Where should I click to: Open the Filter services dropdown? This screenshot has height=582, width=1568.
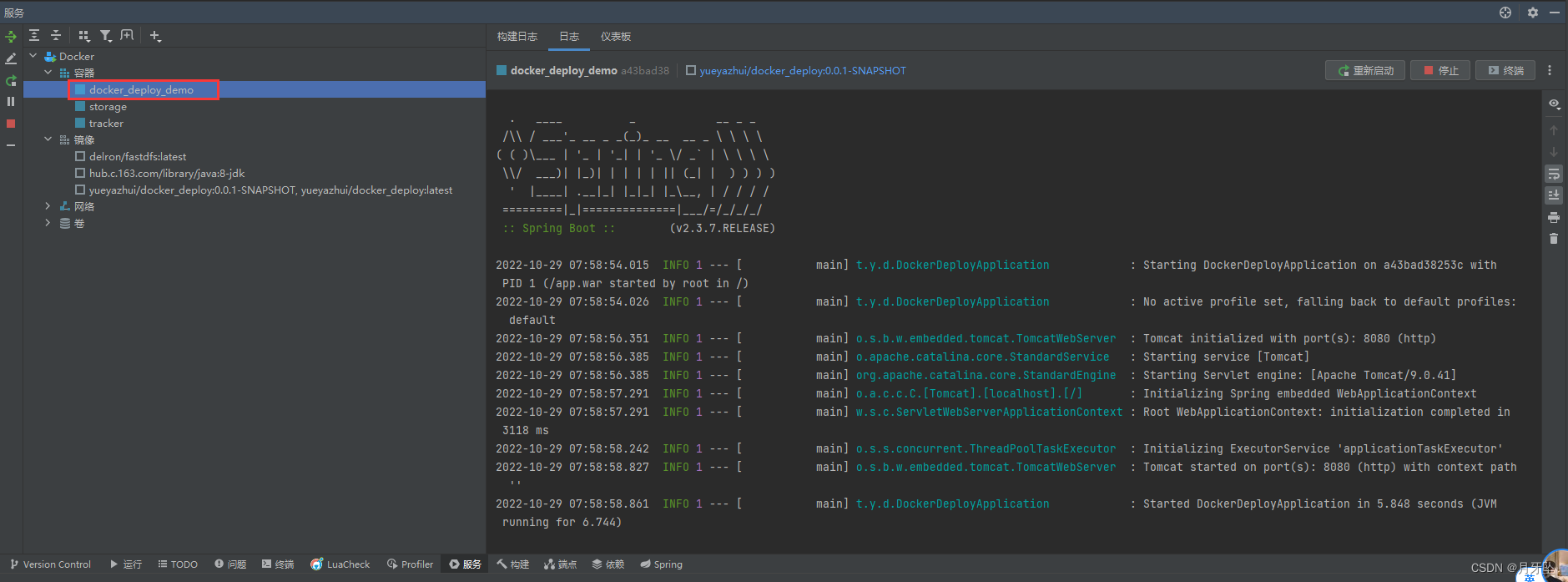coord(105,36)
